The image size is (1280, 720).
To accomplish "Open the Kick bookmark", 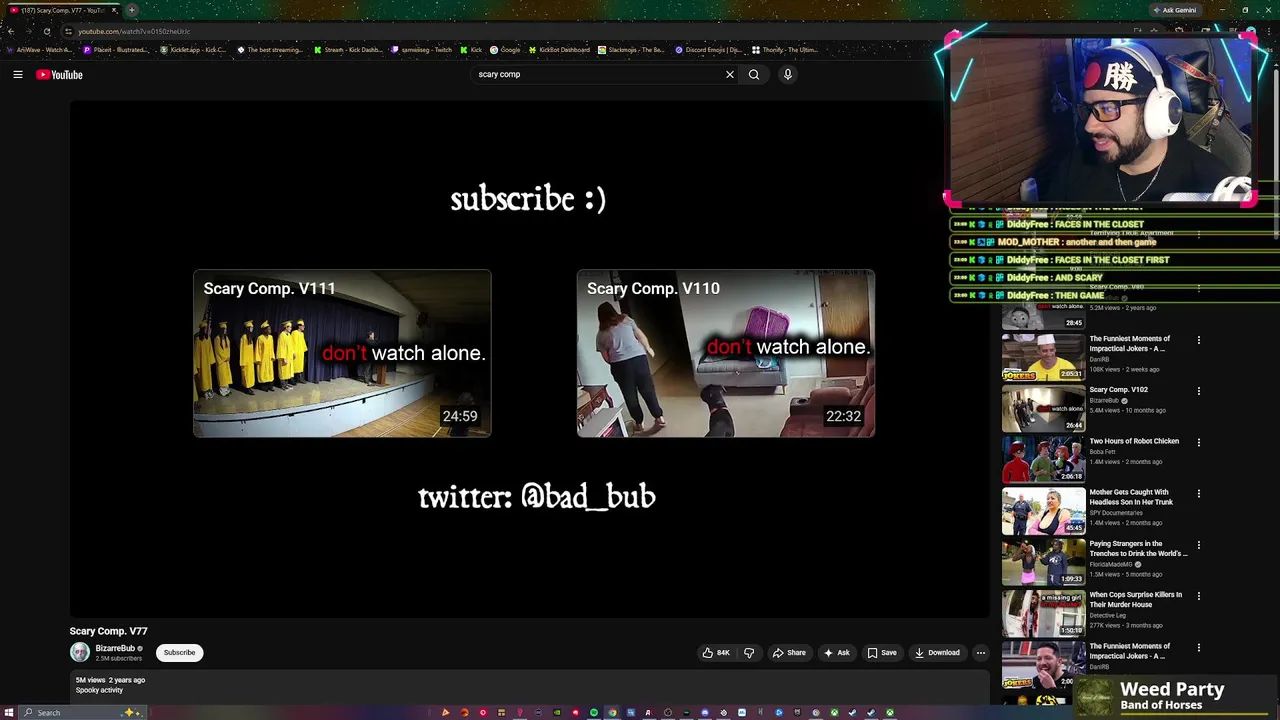I will click(471, 50).
